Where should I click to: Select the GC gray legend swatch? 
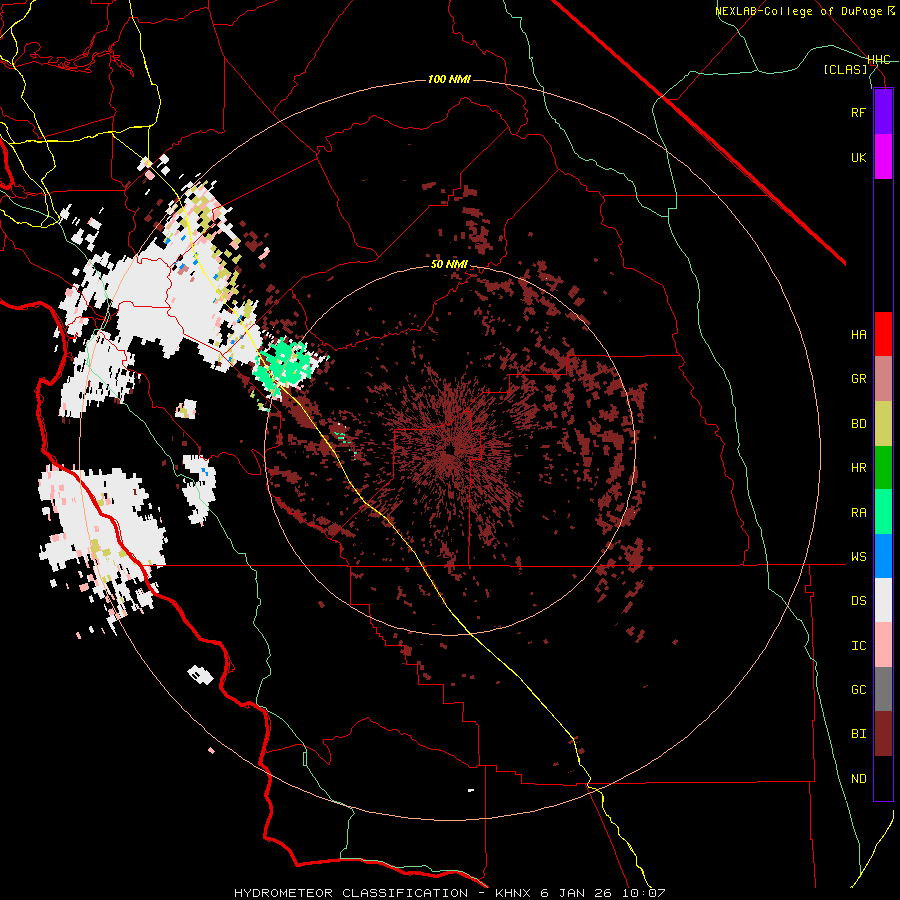883,689
